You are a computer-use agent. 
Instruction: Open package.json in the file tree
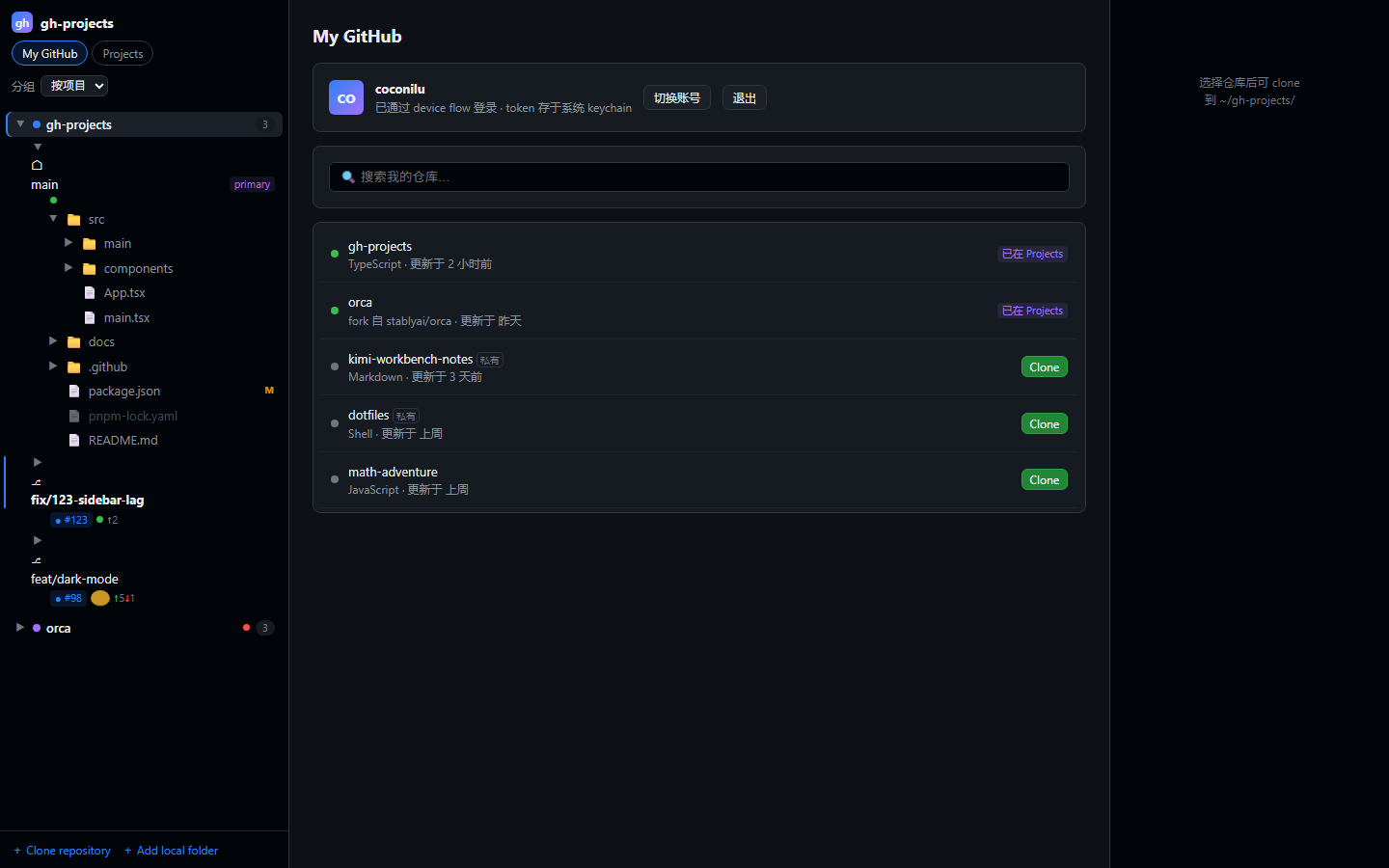pyautogui.click(x=124, y=392)
